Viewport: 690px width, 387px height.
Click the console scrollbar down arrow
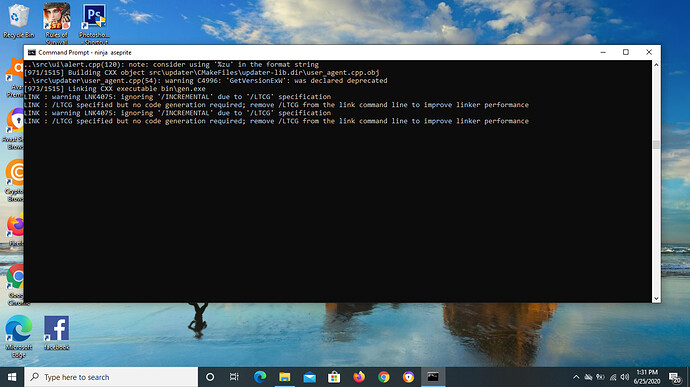pyautogui.click(x=656, y=298)
